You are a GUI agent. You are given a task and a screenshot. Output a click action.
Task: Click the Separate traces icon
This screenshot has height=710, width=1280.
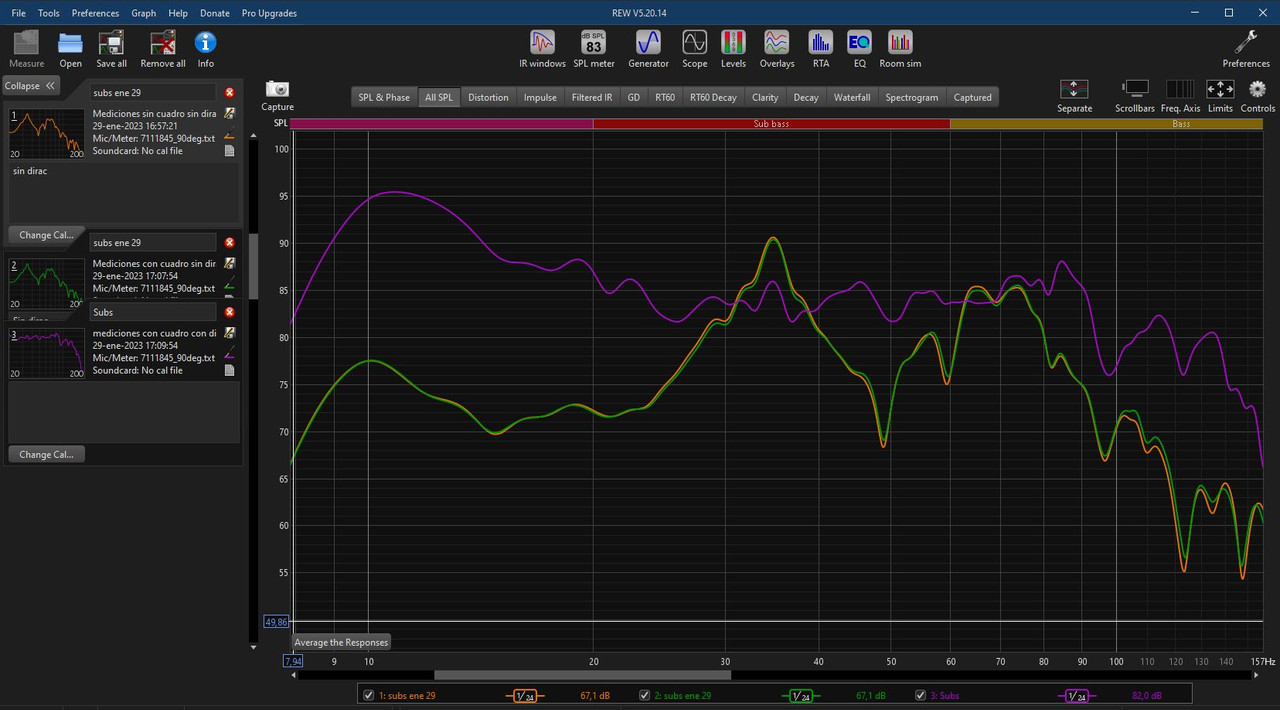(1074, 95)
